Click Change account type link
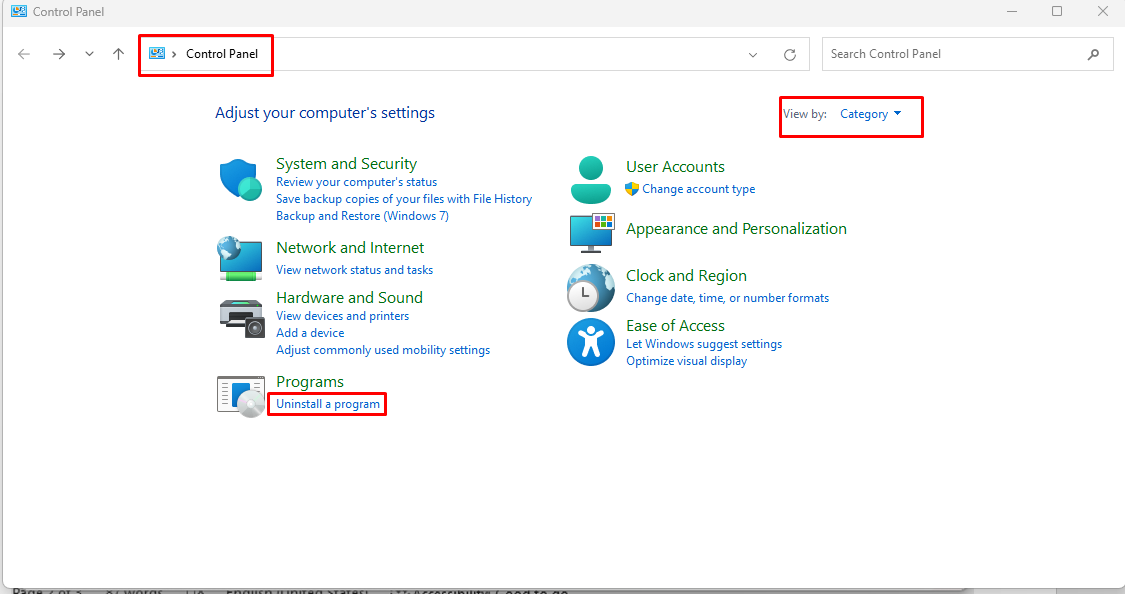The image size is (1125, 594). tap(698, 189)
